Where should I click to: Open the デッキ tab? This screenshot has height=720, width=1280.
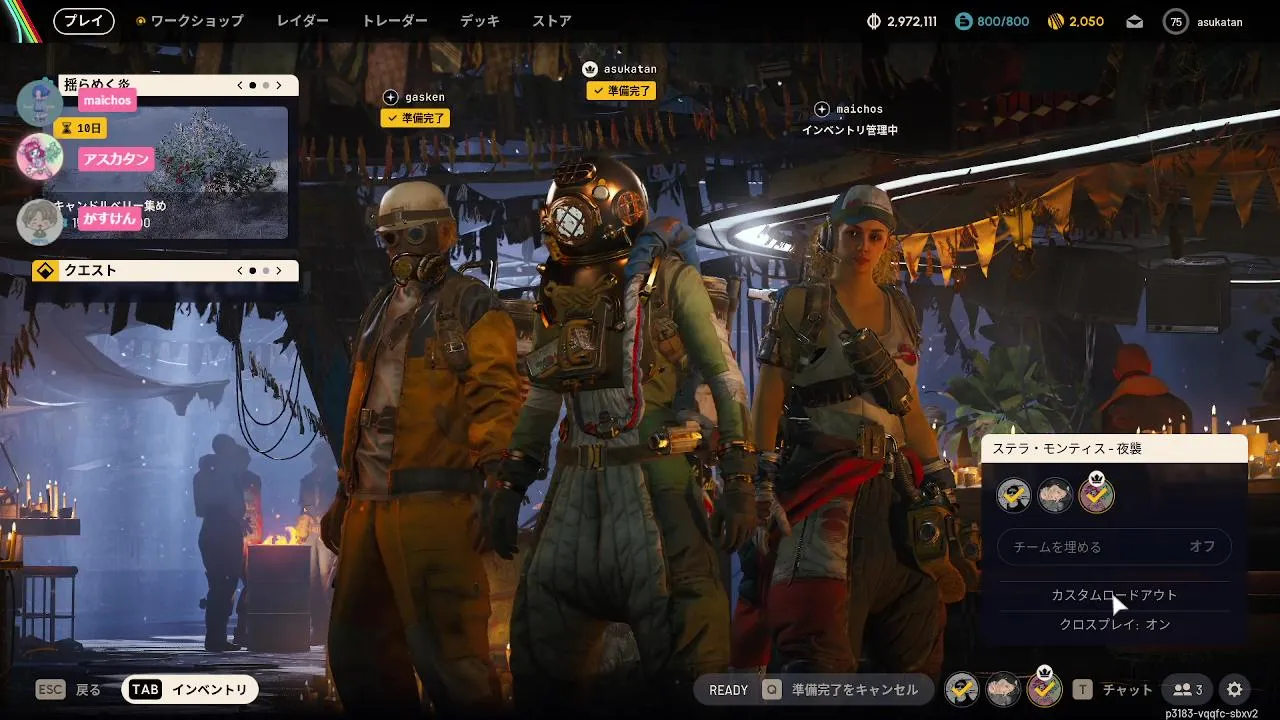pos(479,21)
